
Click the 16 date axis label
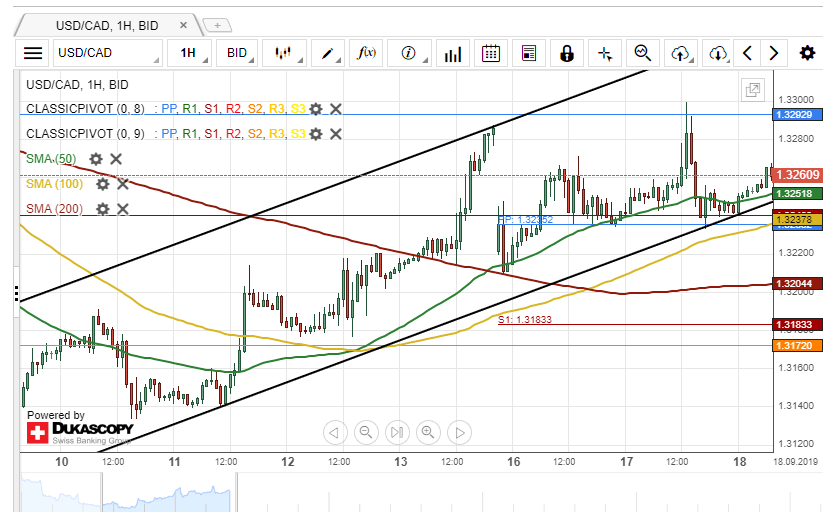pyautogui.click(x=514, y=462)
